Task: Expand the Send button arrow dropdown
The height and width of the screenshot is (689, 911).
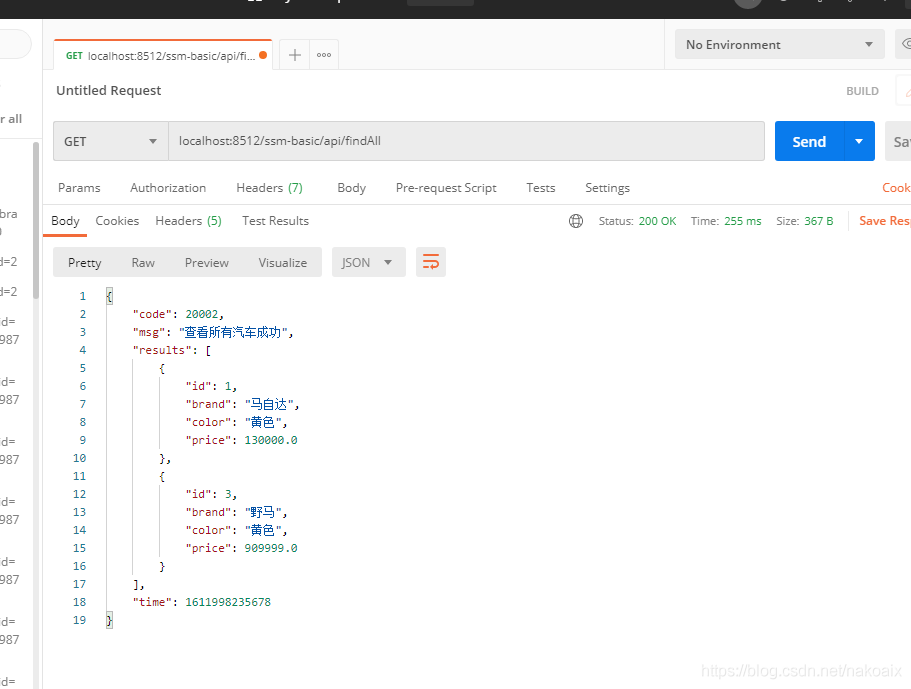Action: [x=859, y=142]
